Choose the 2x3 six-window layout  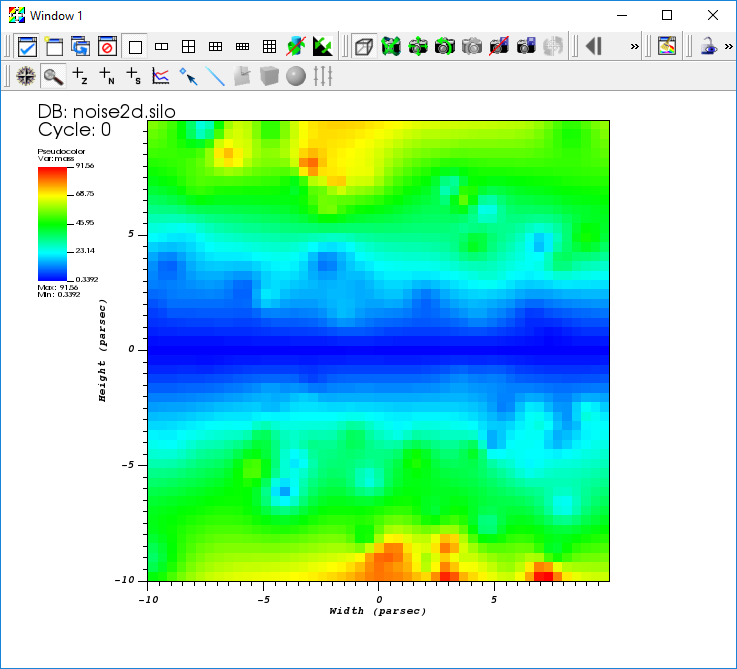click(215, 47)
